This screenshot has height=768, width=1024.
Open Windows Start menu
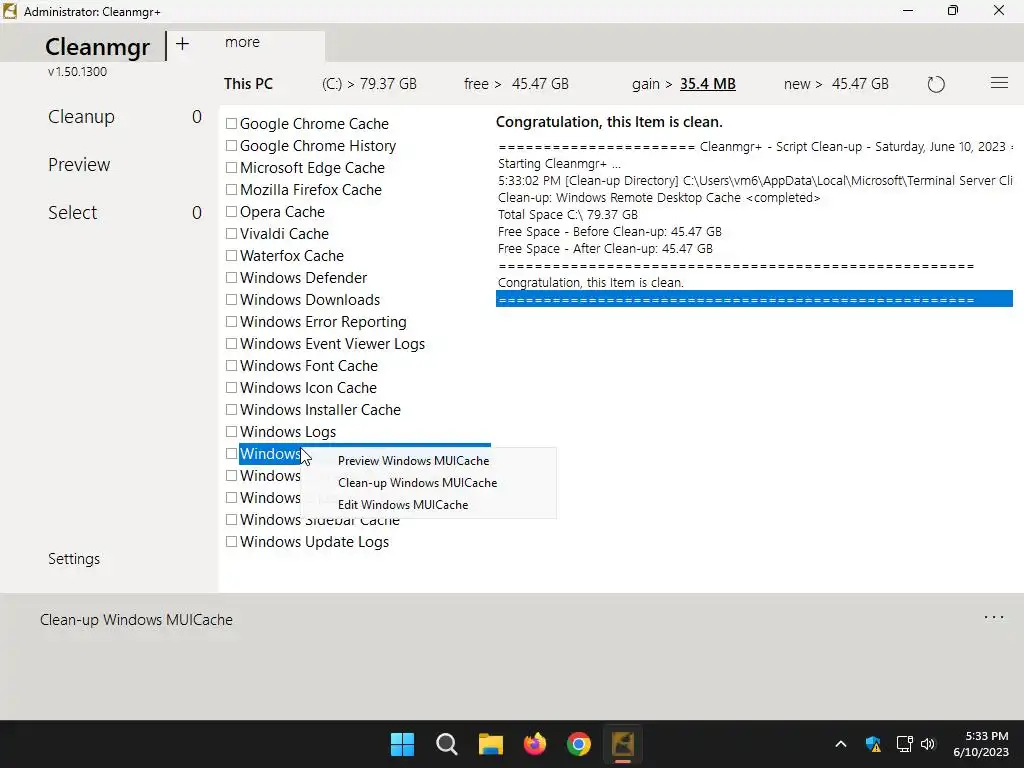(402, 744)
